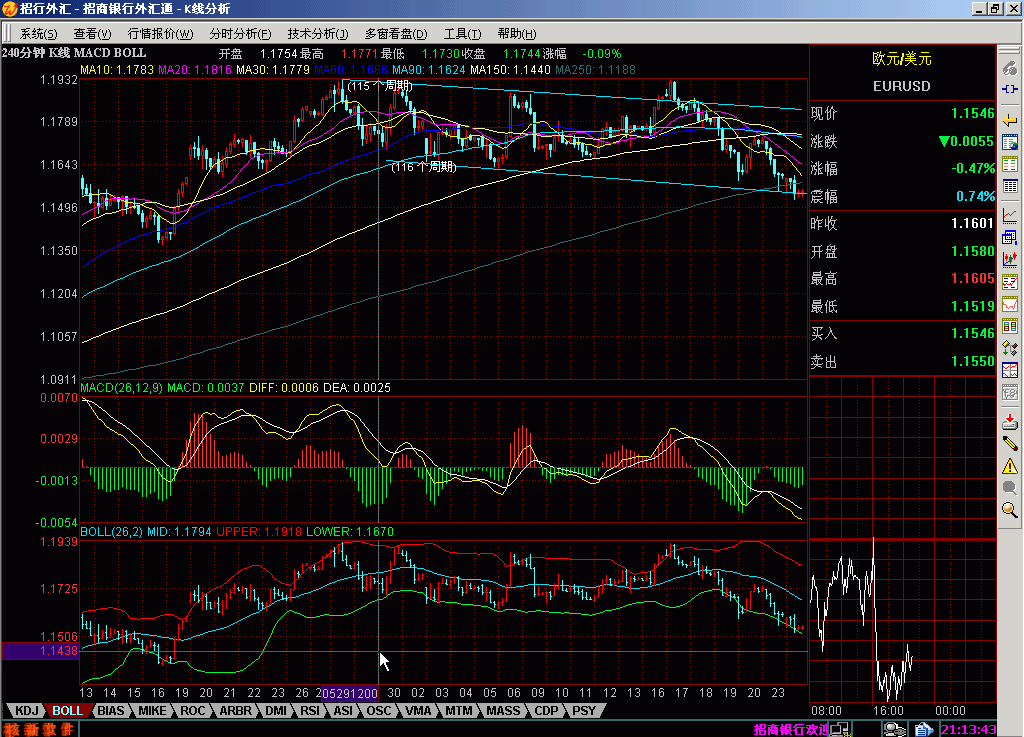Click the MA10: 1.1783 label
Viewport: 1024px width, 737px height.
point(117,70)
